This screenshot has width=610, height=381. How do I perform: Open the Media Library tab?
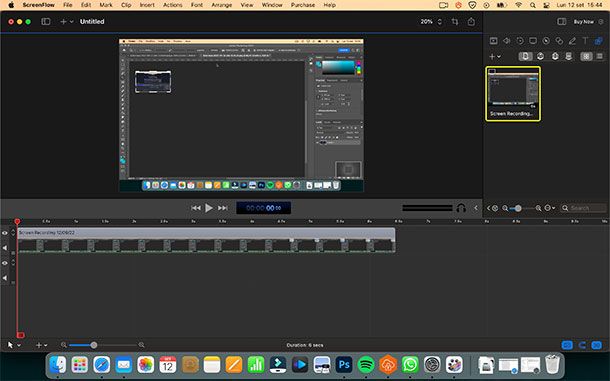pos(598,40)
